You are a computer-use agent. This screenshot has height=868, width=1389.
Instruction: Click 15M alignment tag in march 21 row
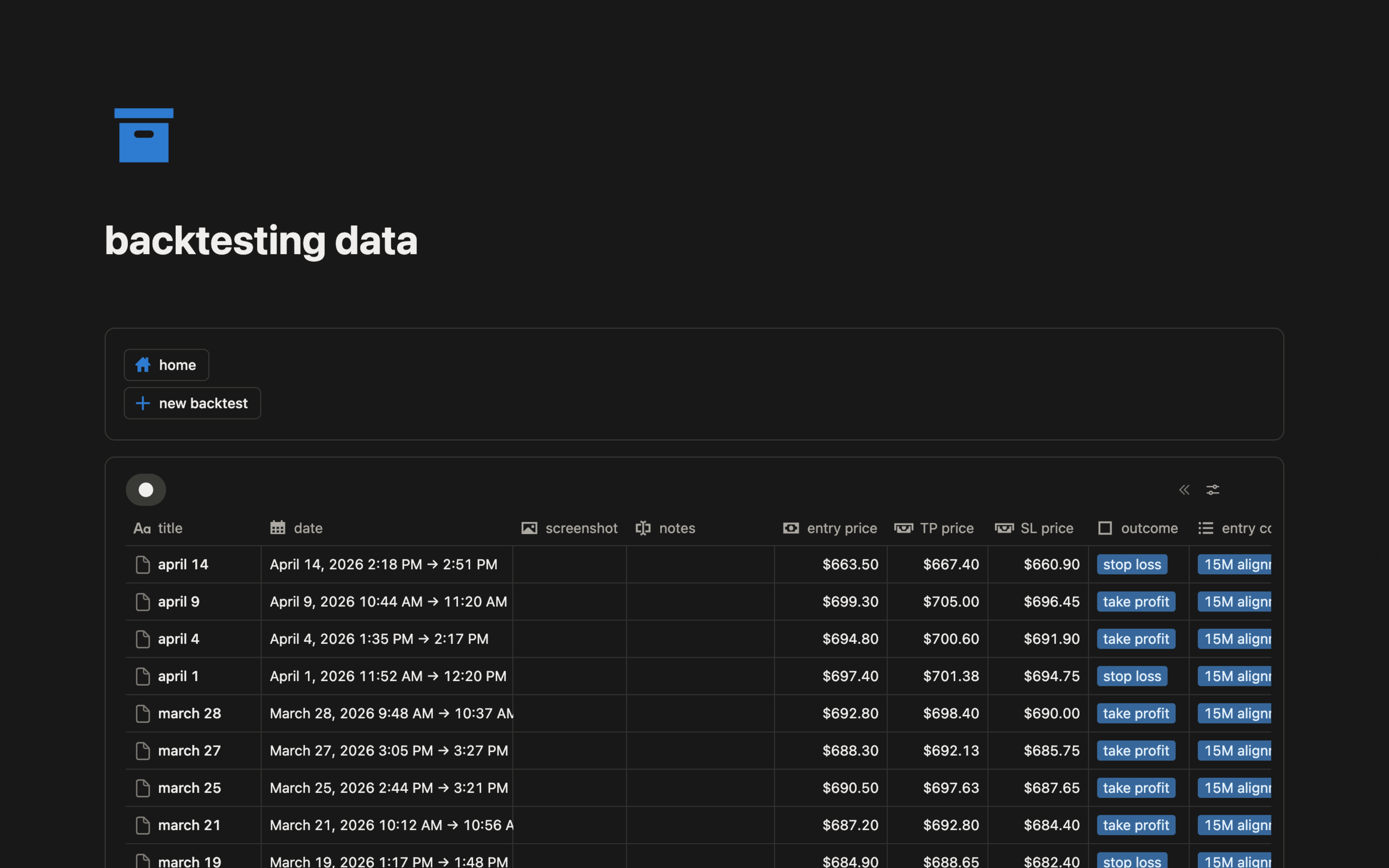(x=1235, y=825)
